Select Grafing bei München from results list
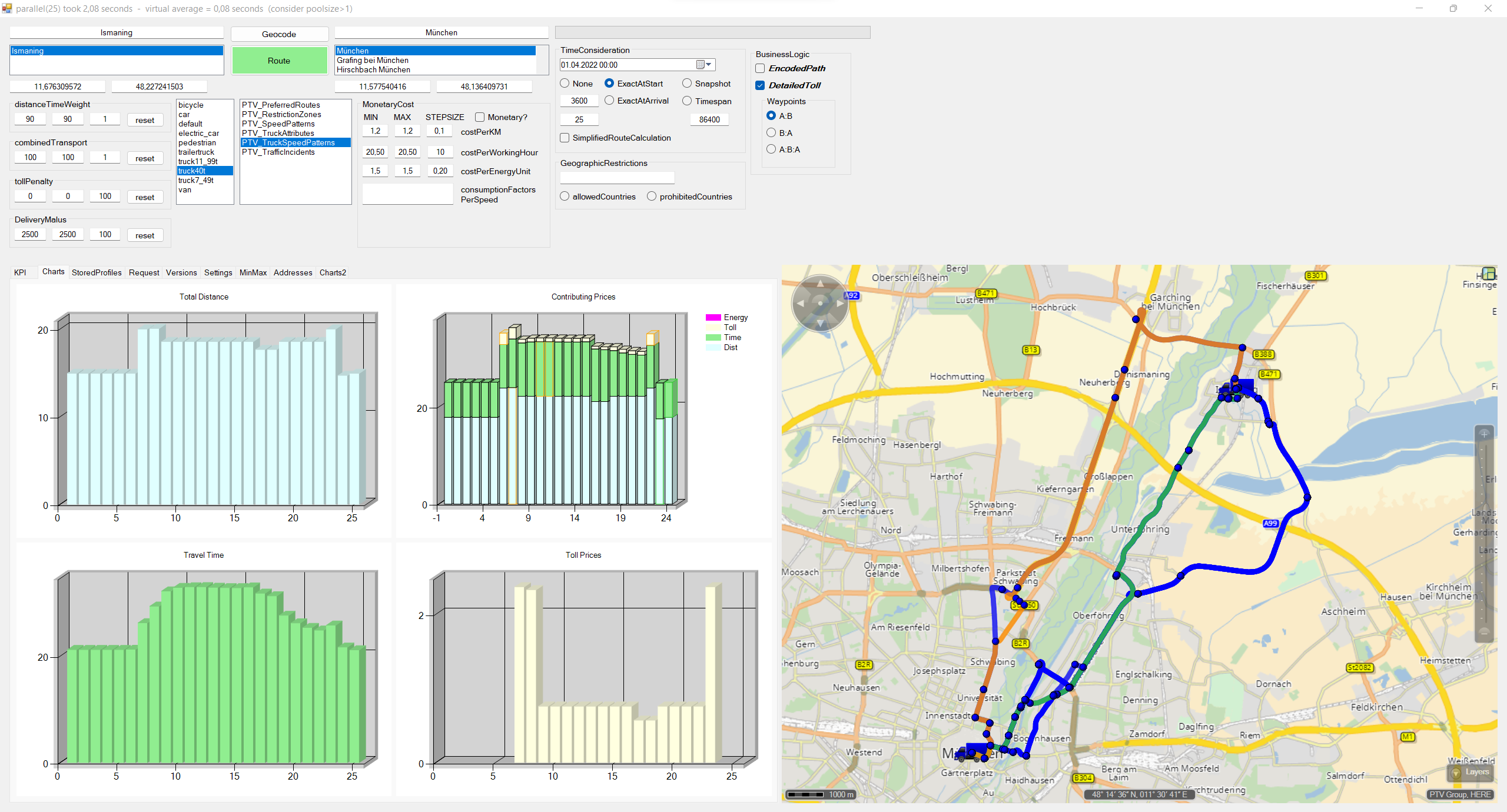Image resolution: width=1507 pixels, height=812 pixels. (x=373, y=60)
